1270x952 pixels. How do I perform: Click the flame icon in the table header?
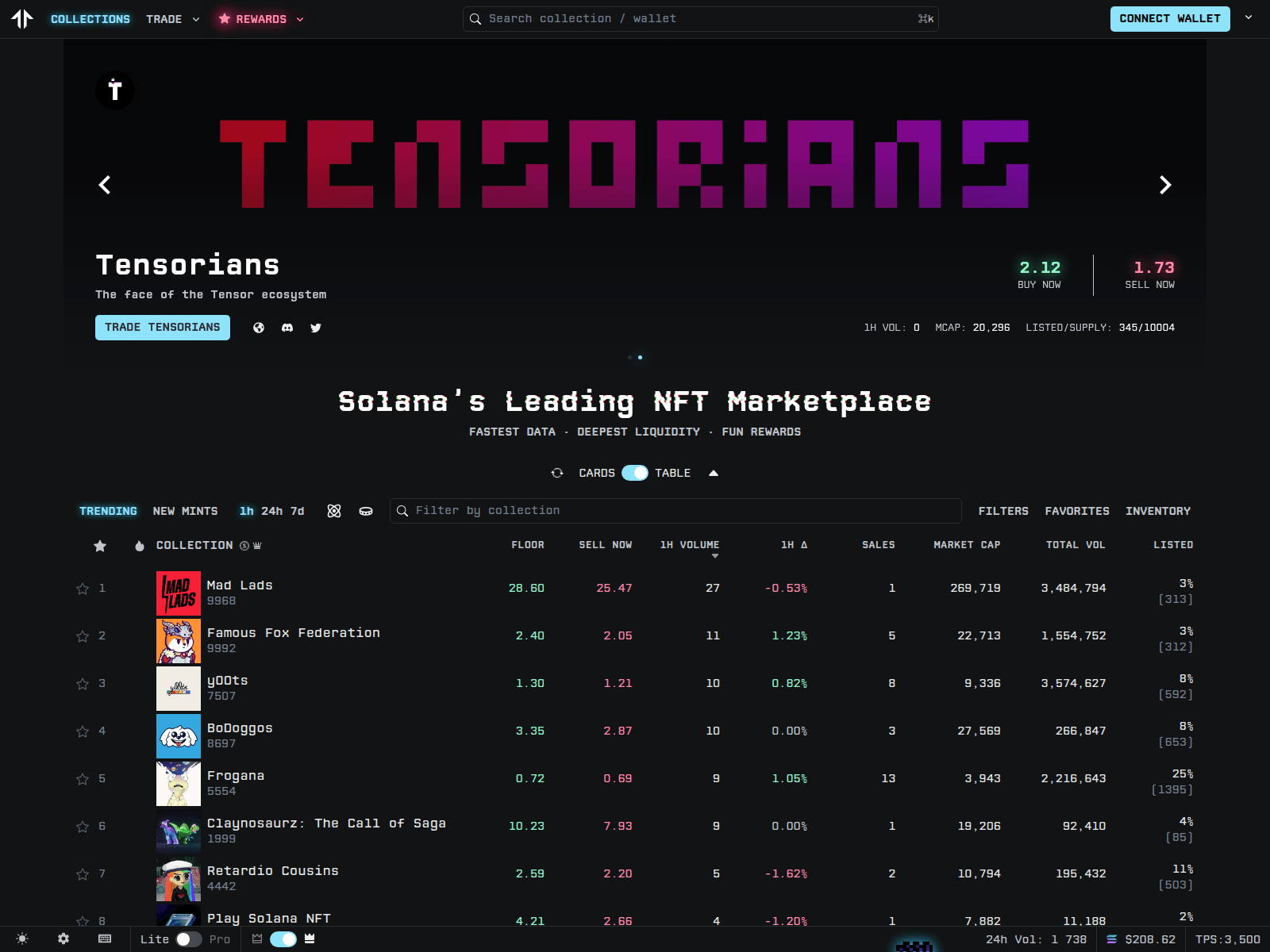pos(140,546)
